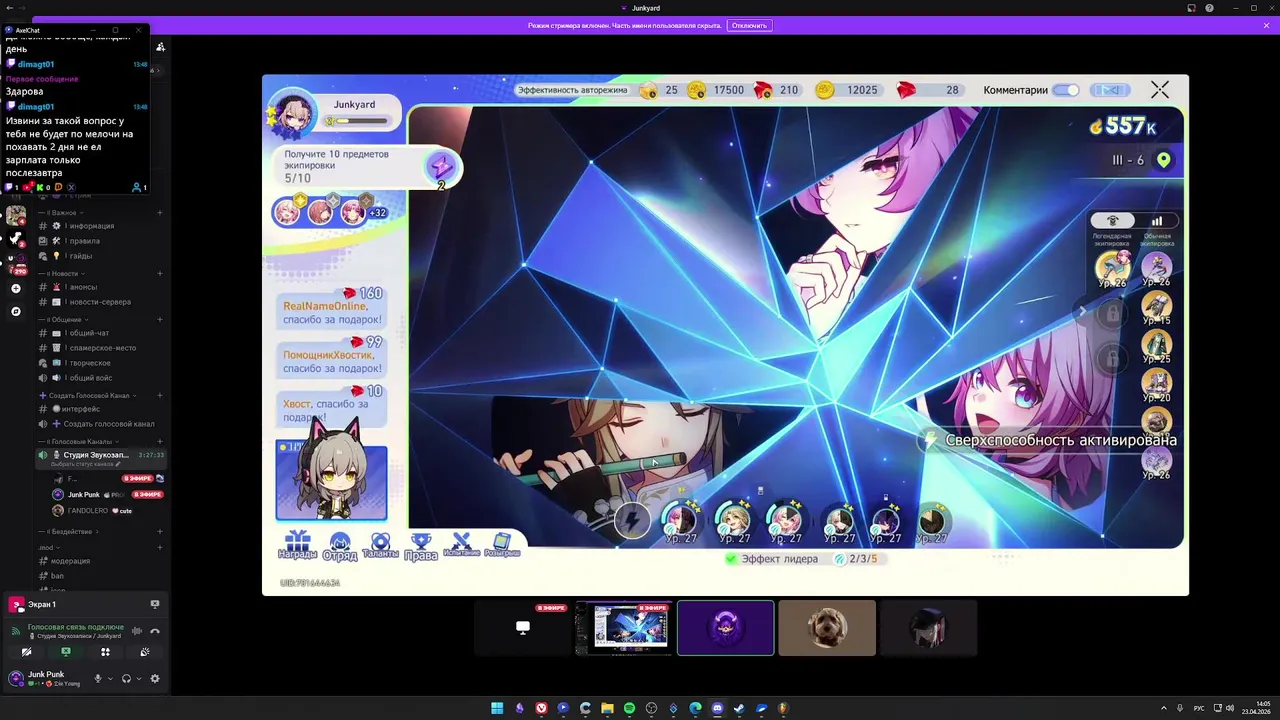Click the skip button beside comments toggle
The height and width of the screenshot is (720, 1280).
pyautogui.click(x=1109, y=90)
